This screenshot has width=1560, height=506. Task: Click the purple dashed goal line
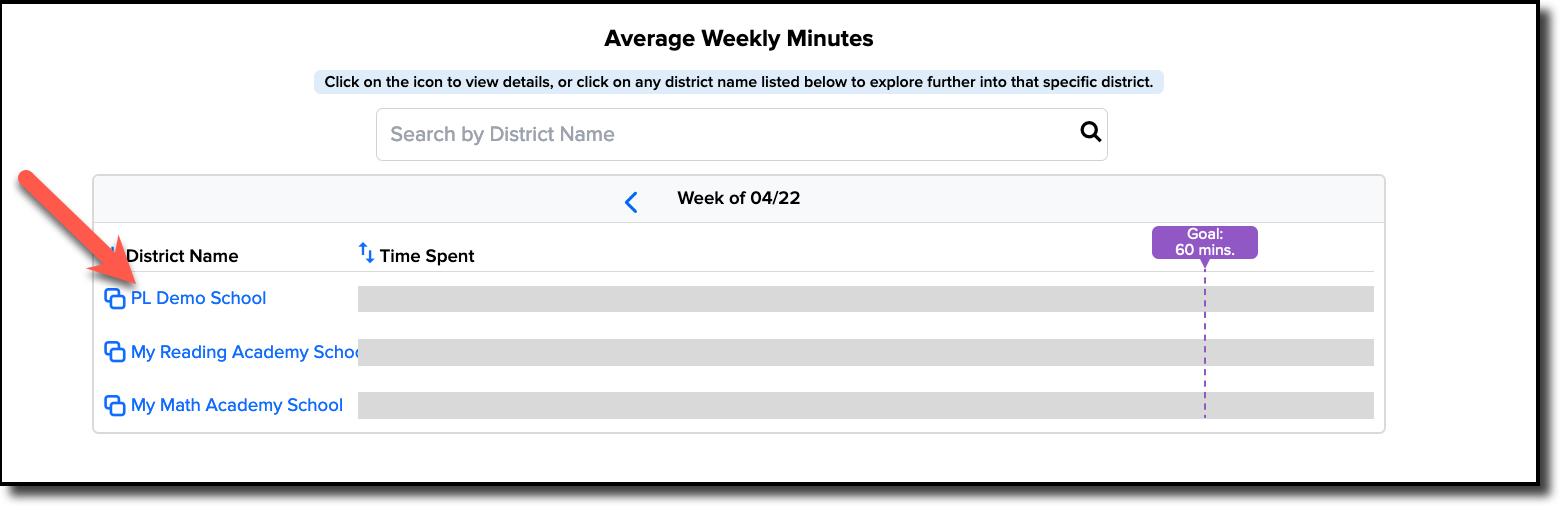(1204, 340)
